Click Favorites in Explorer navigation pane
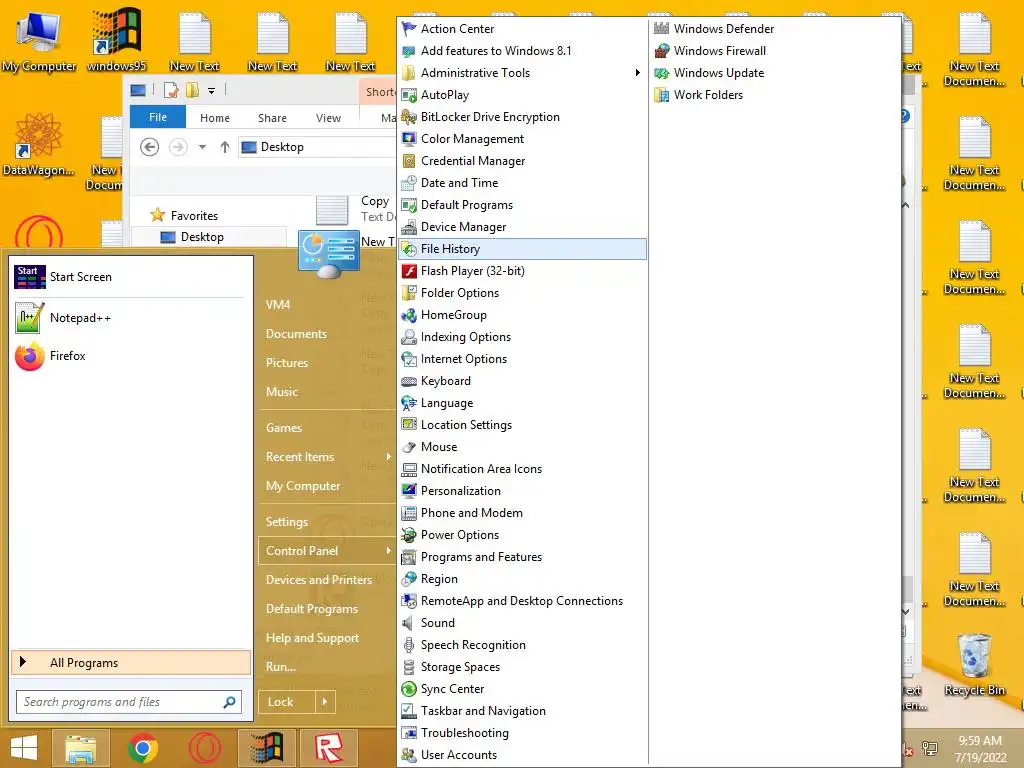The image size is (1024, 768). tap(194, 216)
